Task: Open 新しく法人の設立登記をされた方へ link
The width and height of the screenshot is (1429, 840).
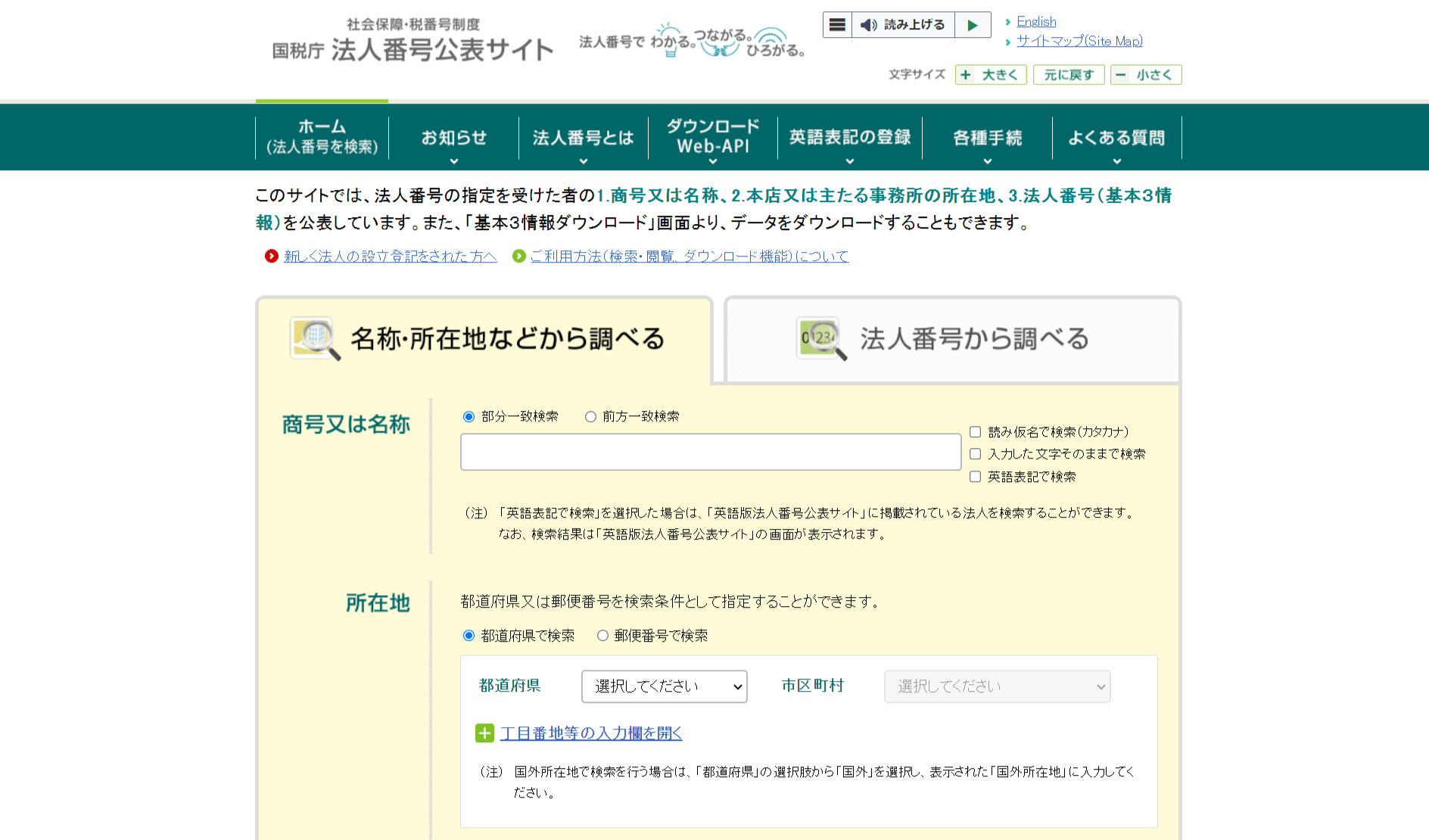Action: coord(391,257)
